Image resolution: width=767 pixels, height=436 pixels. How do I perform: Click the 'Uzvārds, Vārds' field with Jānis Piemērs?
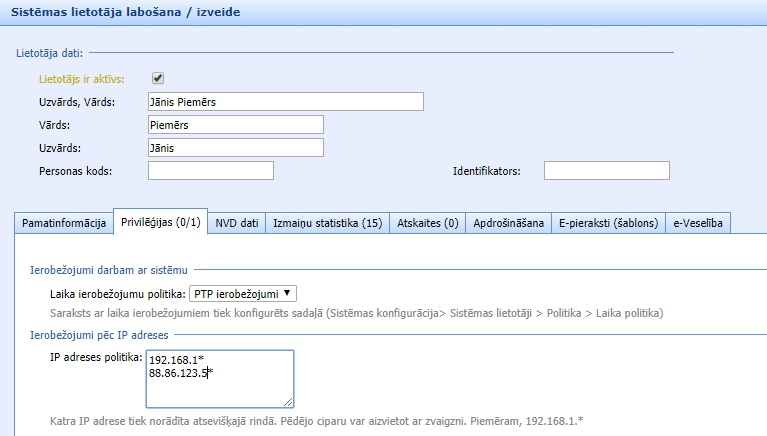pos(285,102)
